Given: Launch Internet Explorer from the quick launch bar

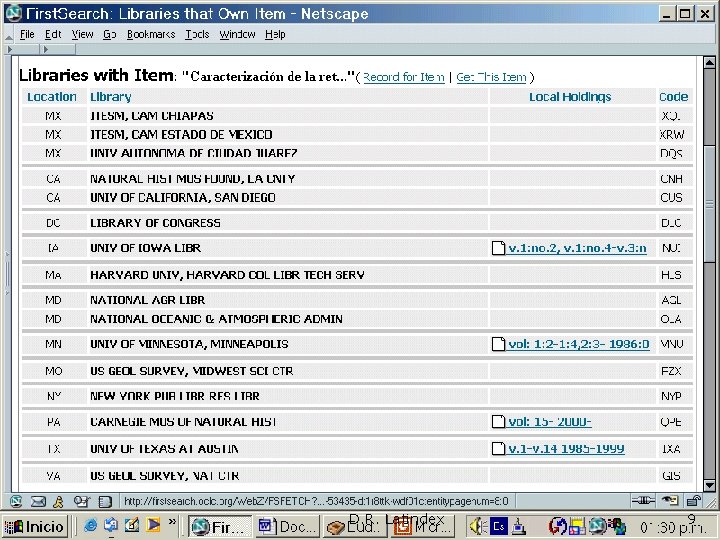Looking at the screenshot, I should click(90, 524).
